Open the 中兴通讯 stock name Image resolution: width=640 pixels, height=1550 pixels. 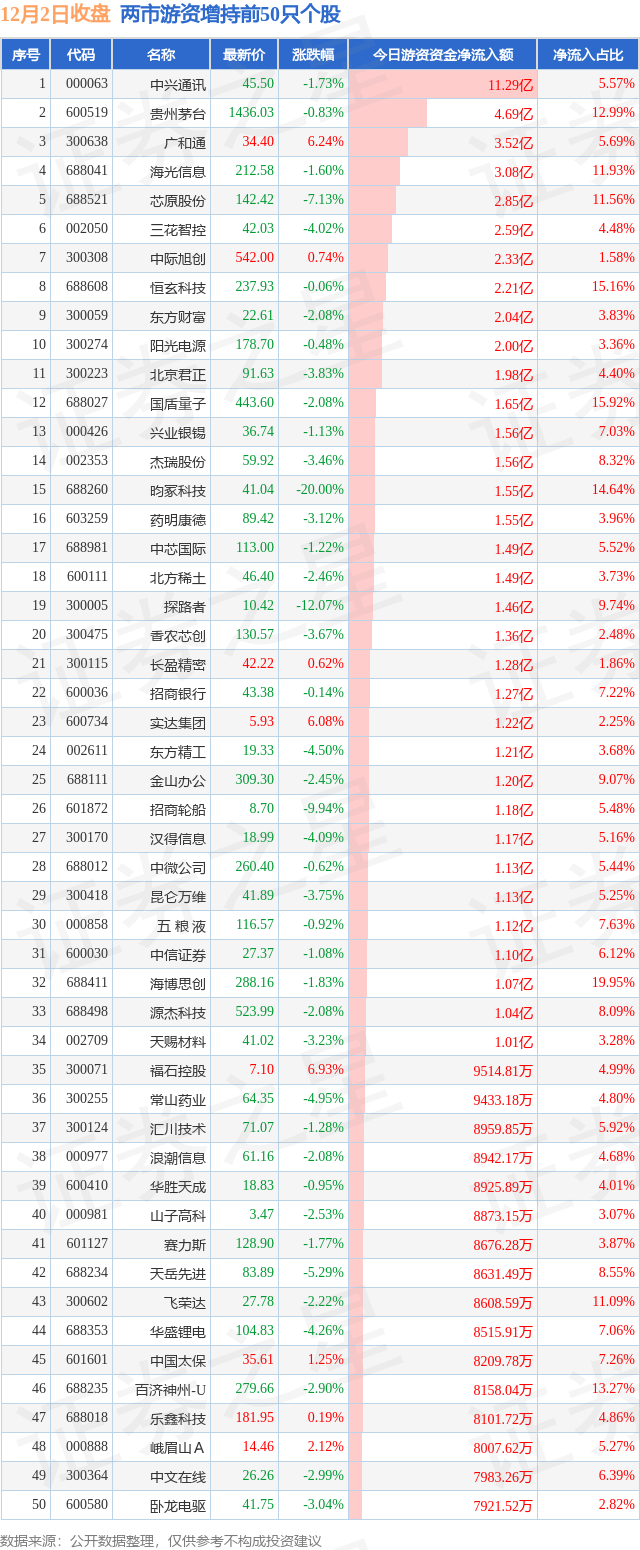[x=177, y=84]
